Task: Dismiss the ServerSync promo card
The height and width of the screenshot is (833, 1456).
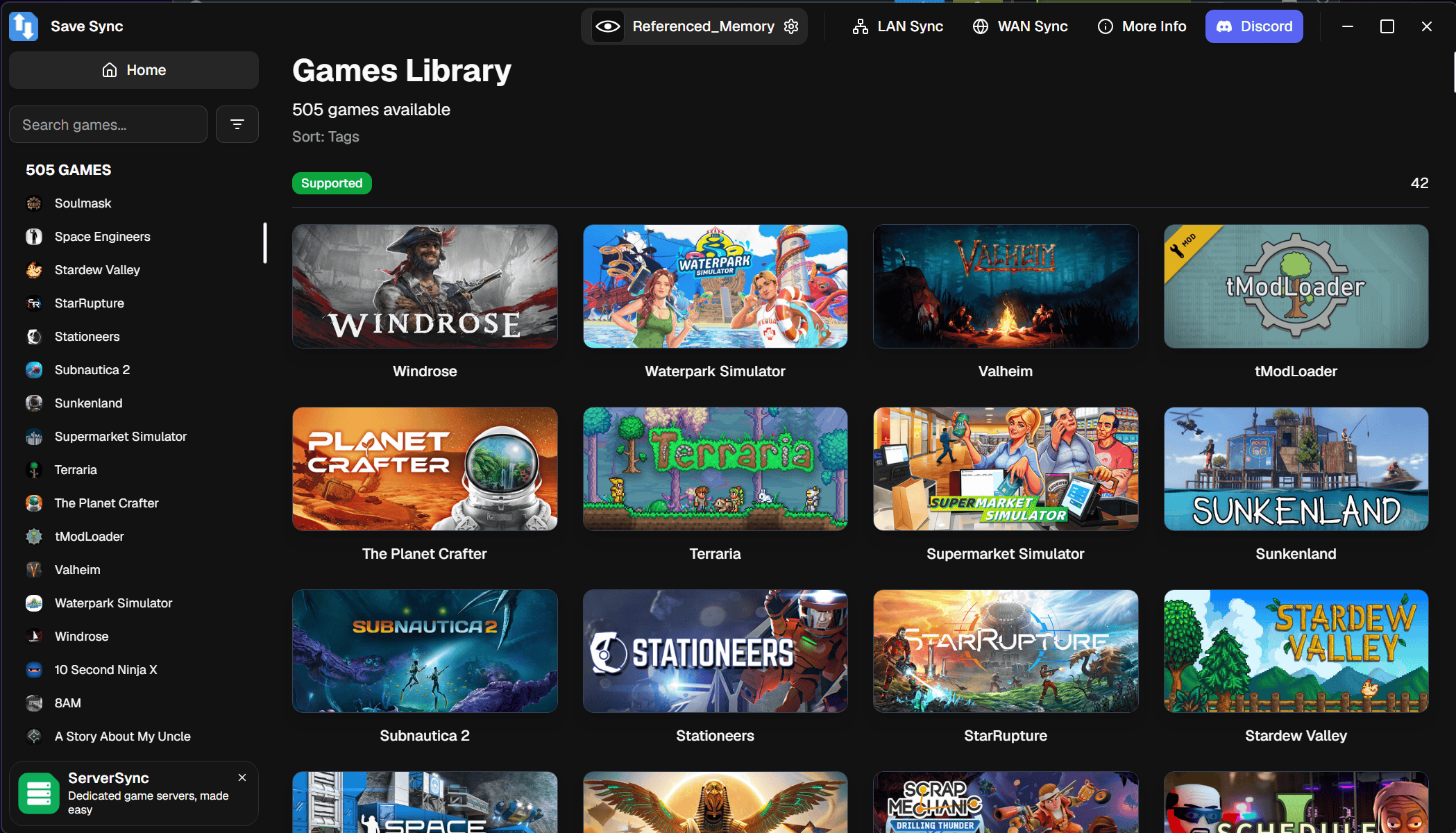Action: [242, 778]
